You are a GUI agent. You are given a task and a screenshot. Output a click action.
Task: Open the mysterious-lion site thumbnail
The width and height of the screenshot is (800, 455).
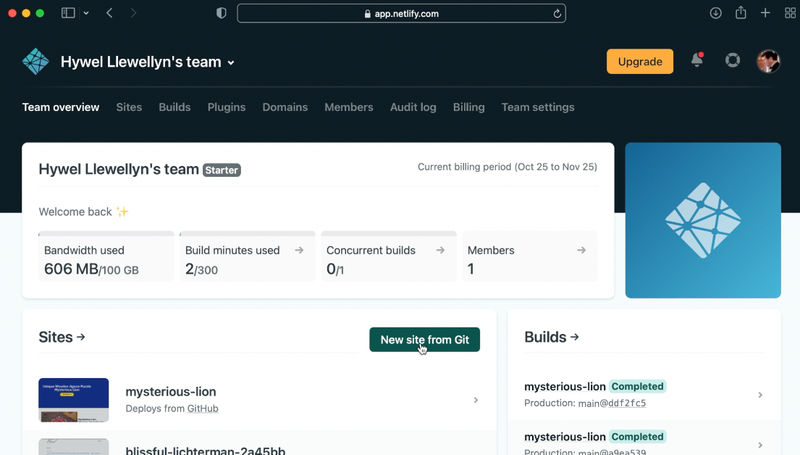[x=73, y=400]
